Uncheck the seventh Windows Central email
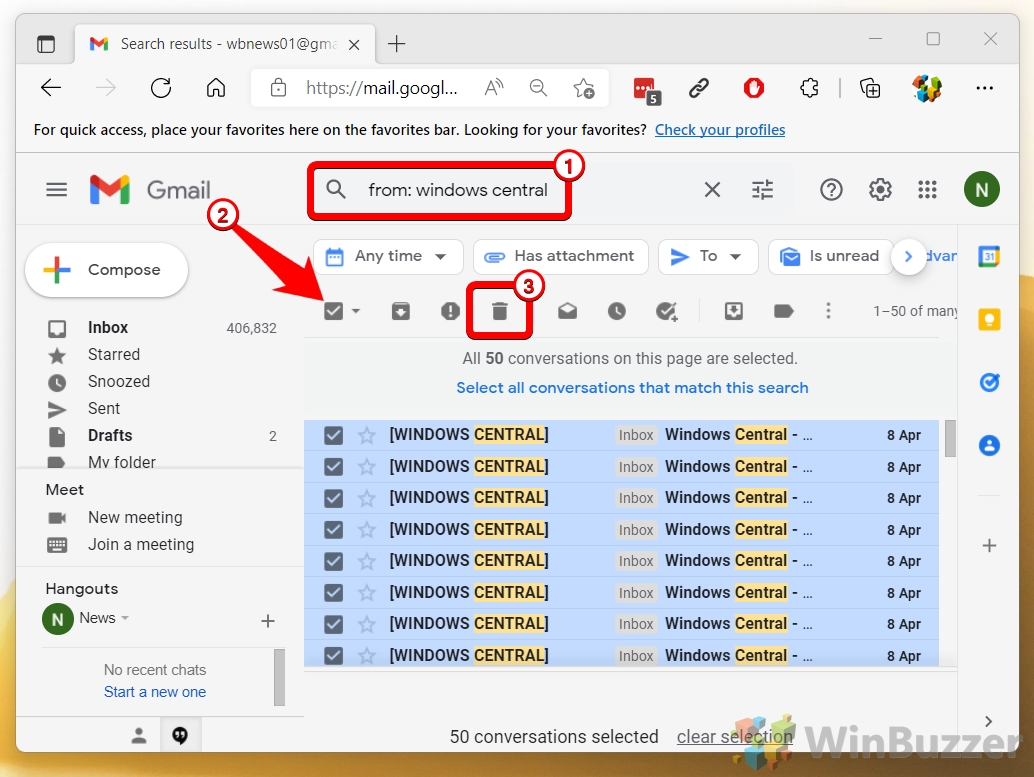 tap(334, 624)
